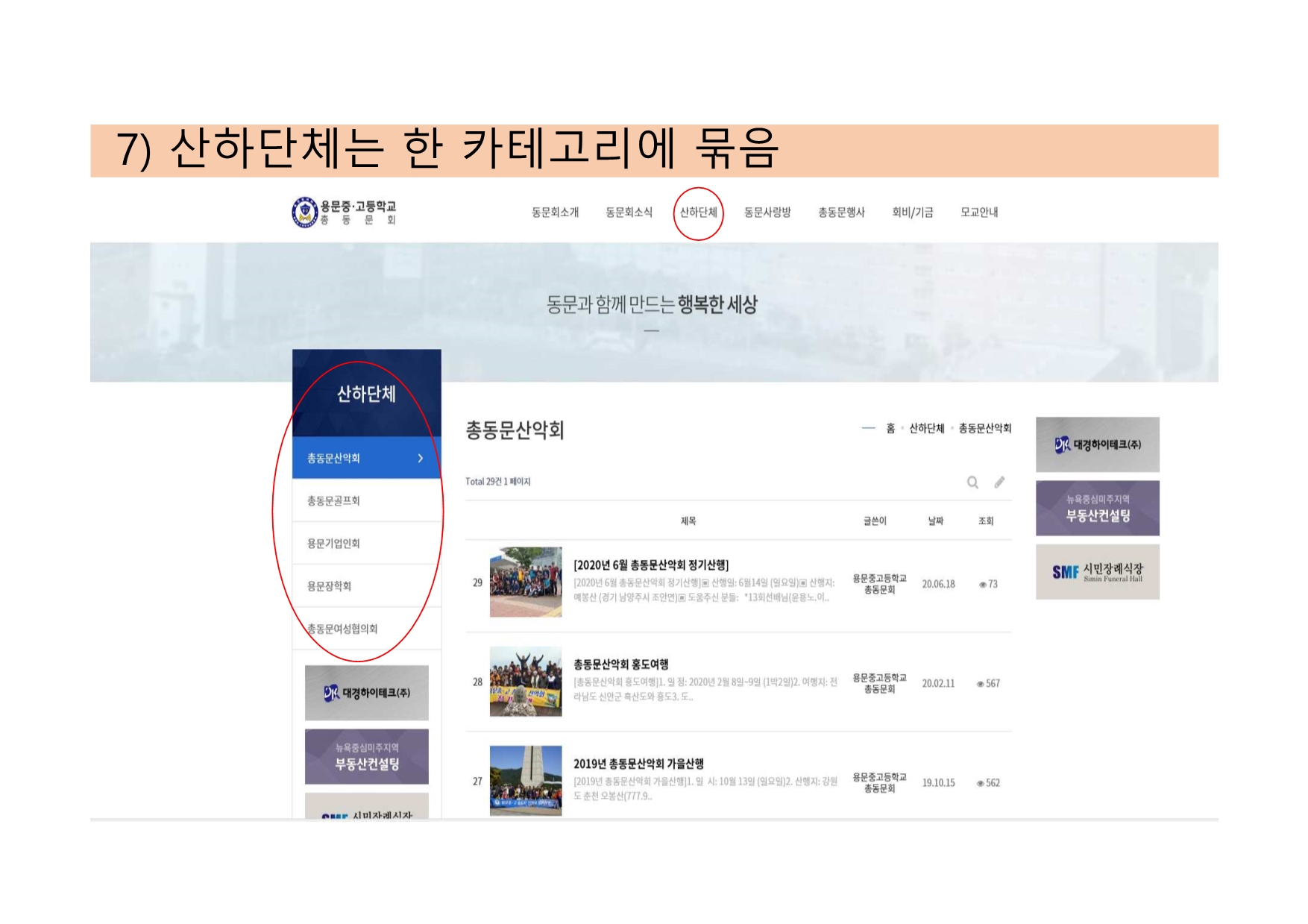Select 총동문골프회 in the sidebar
This screenshot has height=924, width=1308.
click(x=367, y=500)
